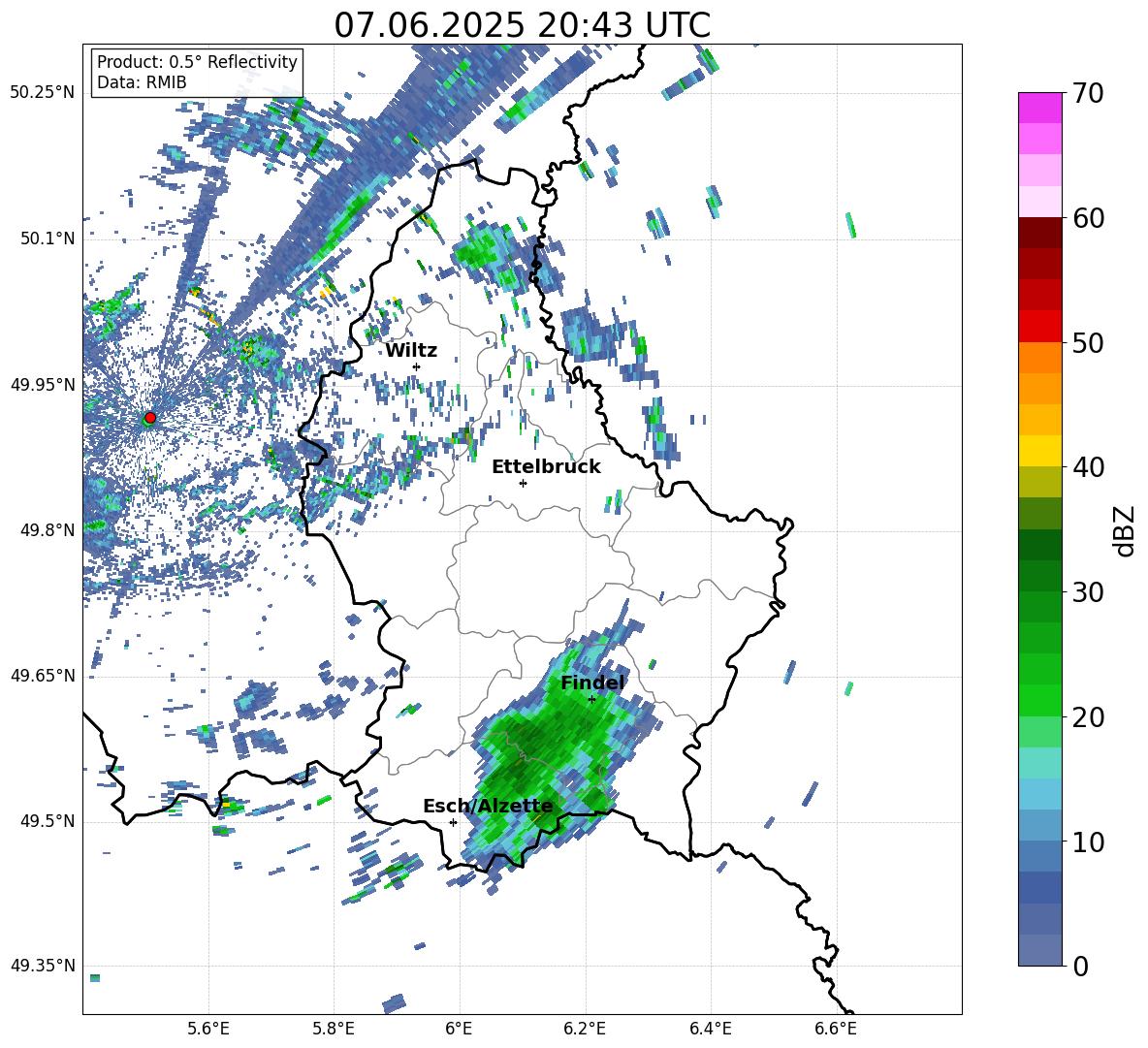Click the colorbar value 30
The height and width of the screenshot is (1048, 1148).
pyautogui.click(x=1088, y=591)
